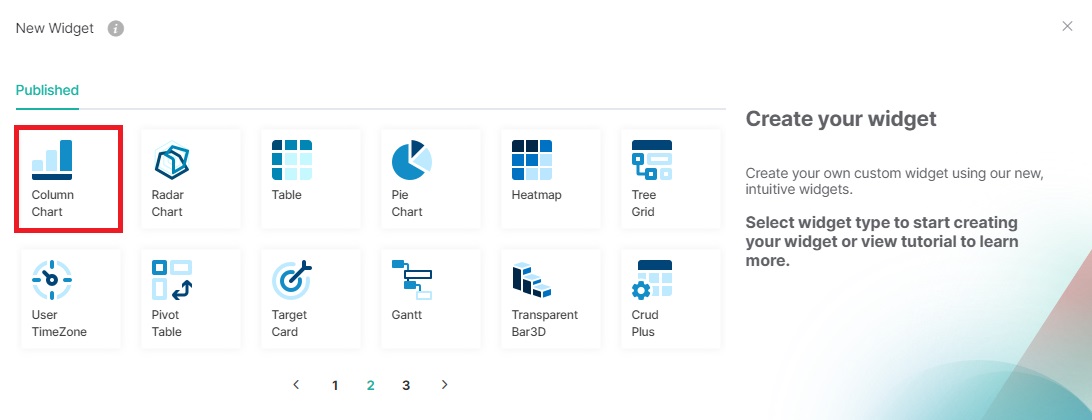
Task: Select the Pie Chart widget
Action: pos(431,178)
